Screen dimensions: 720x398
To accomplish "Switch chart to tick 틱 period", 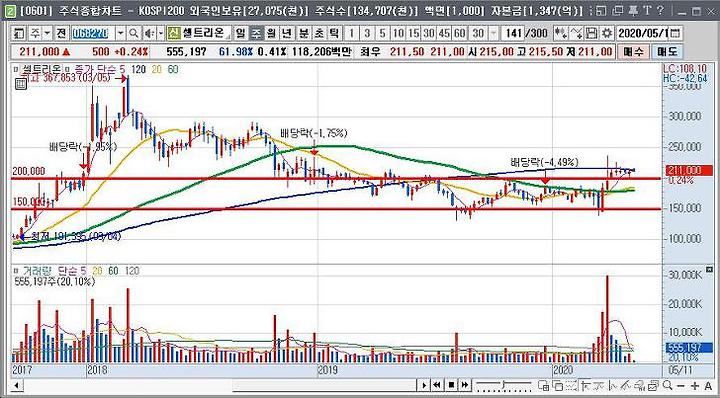I will 335,33.
